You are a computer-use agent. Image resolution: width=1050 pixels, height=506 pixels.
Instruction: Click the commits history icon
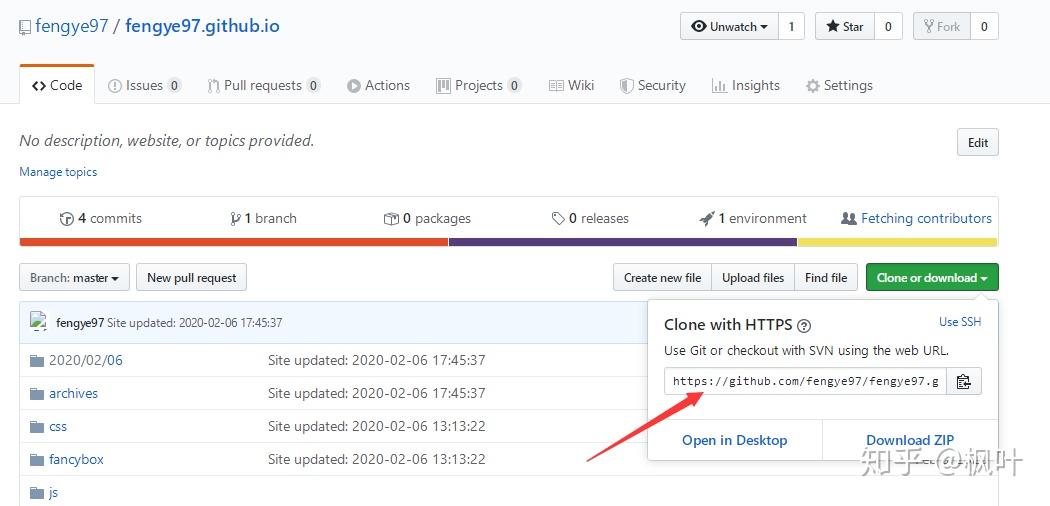[x=67, y=219]
